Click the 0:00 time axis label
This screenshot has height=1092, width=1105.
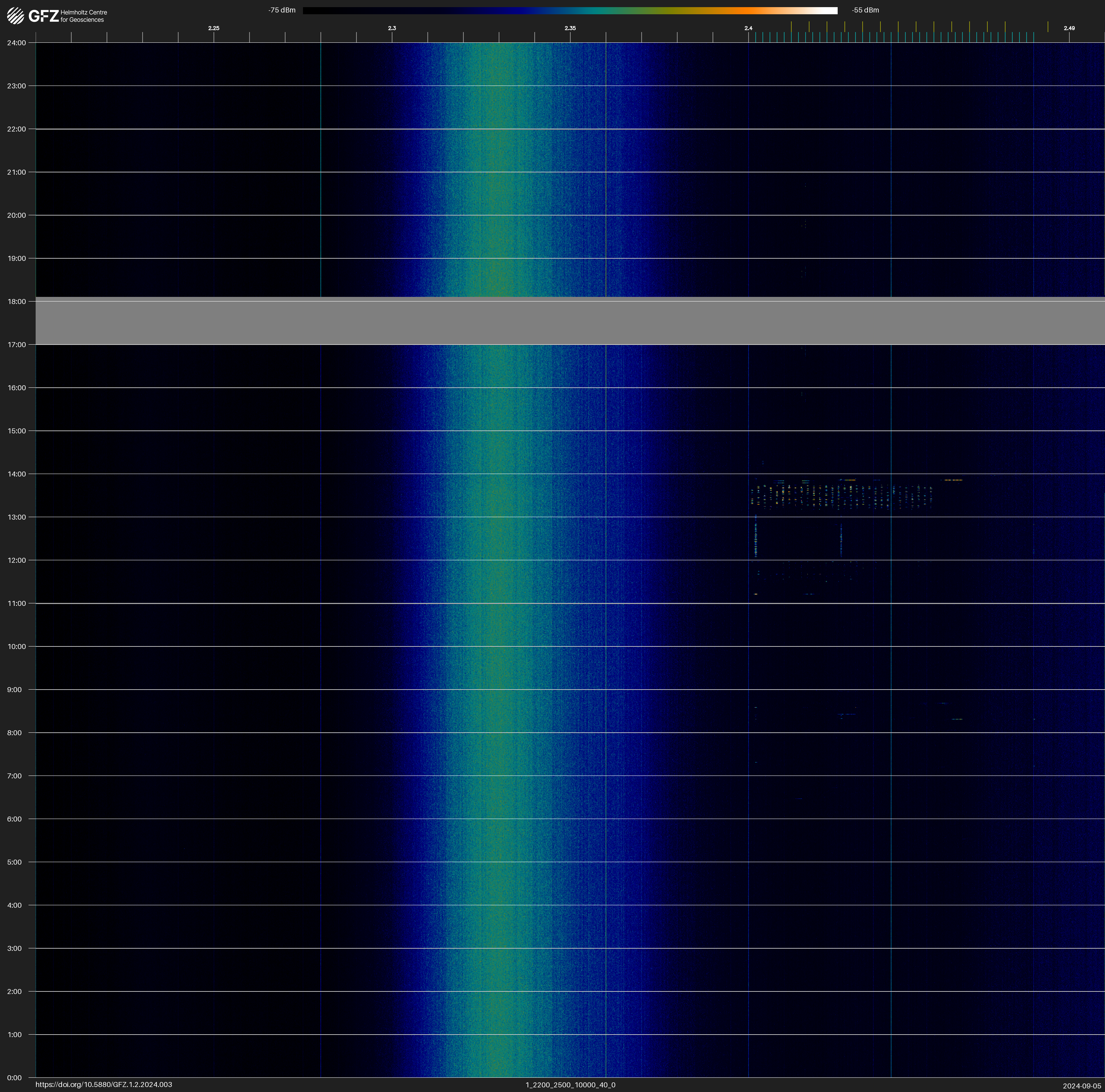pos(14,1078)
